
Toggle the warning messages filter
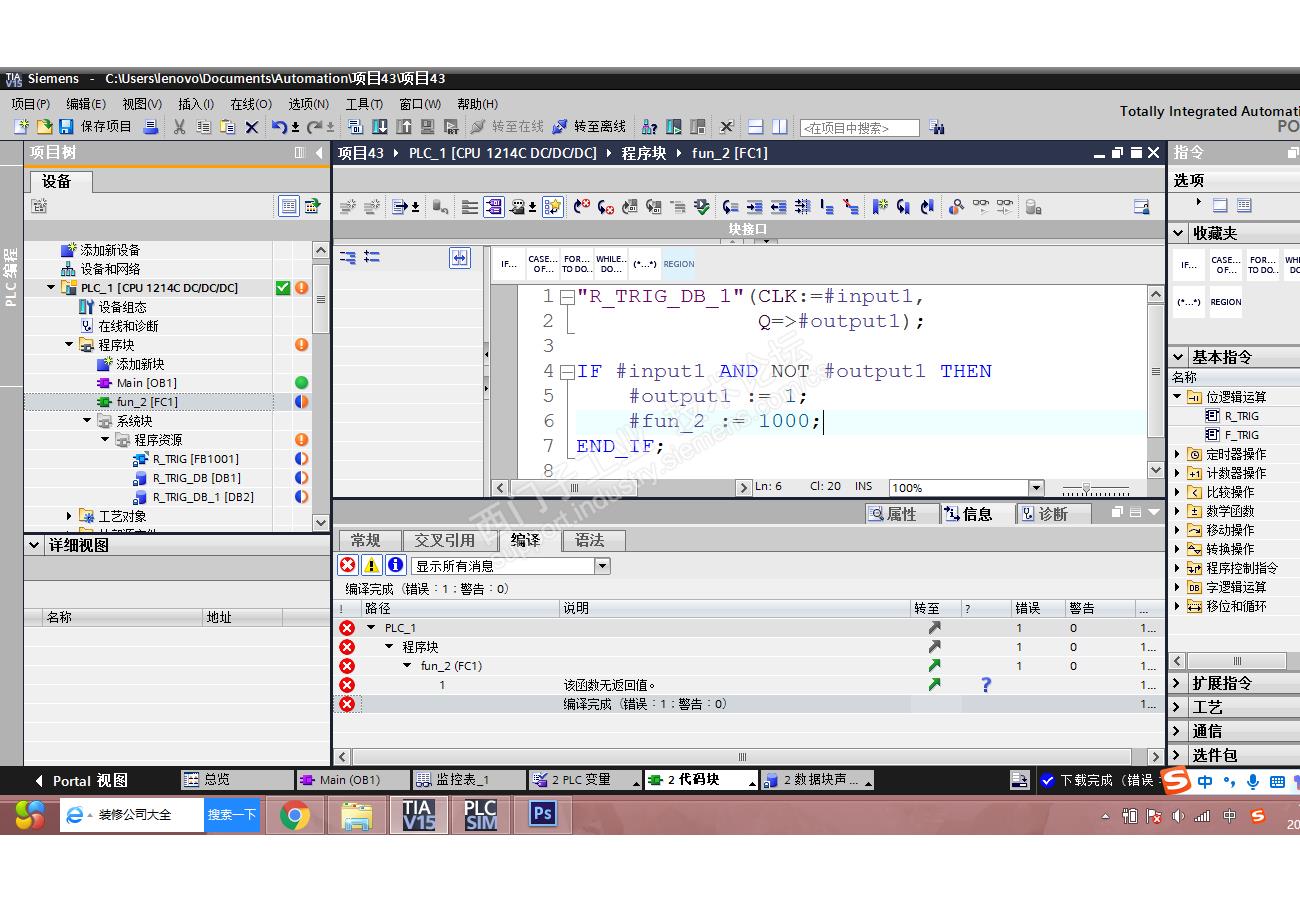371,565
